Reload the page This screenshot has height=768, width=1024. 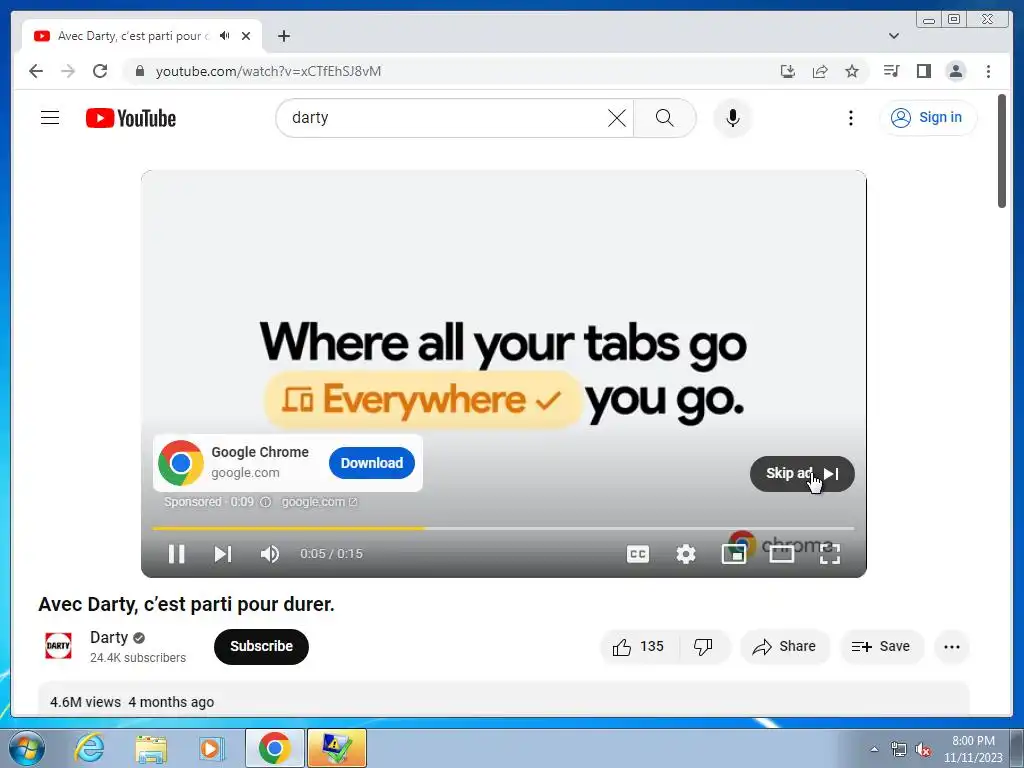100,71
